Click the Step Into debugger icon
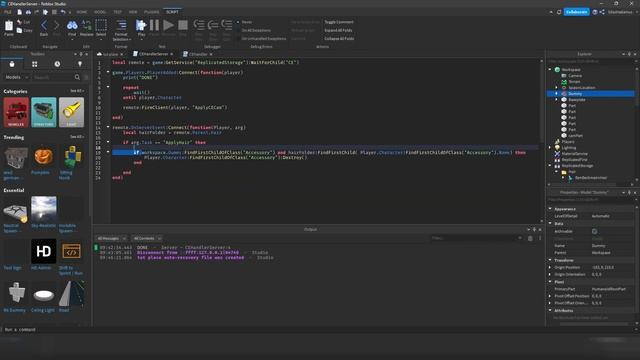The image size is (640, 360). click(199, 25)
